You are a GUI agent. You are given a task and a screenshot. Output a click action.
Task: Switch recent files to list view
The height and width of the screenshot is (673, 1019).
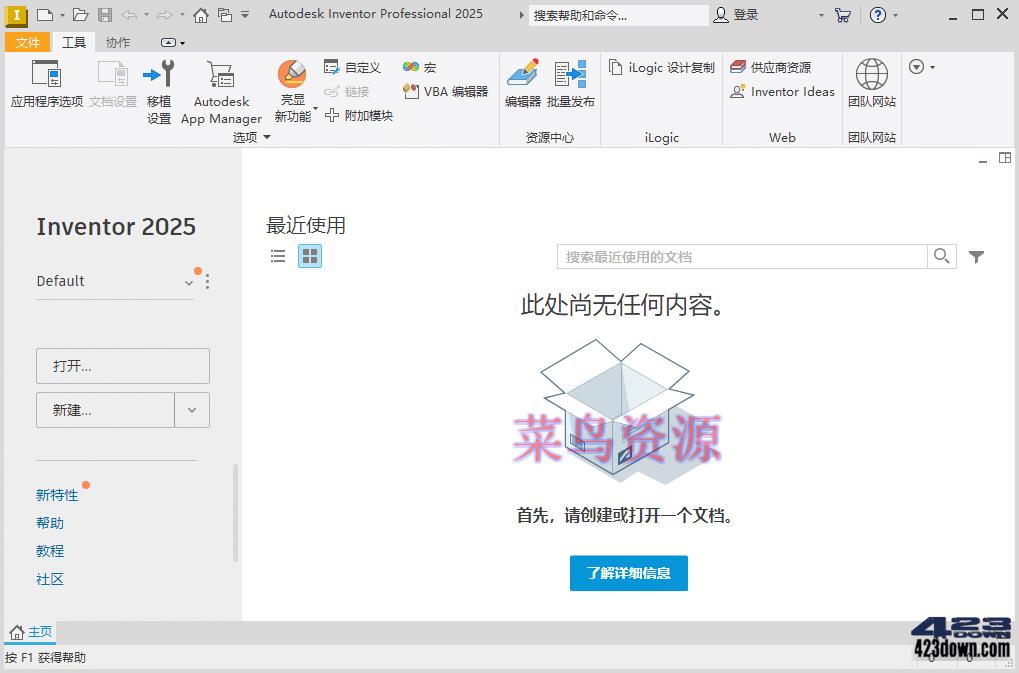coord(277,256)
